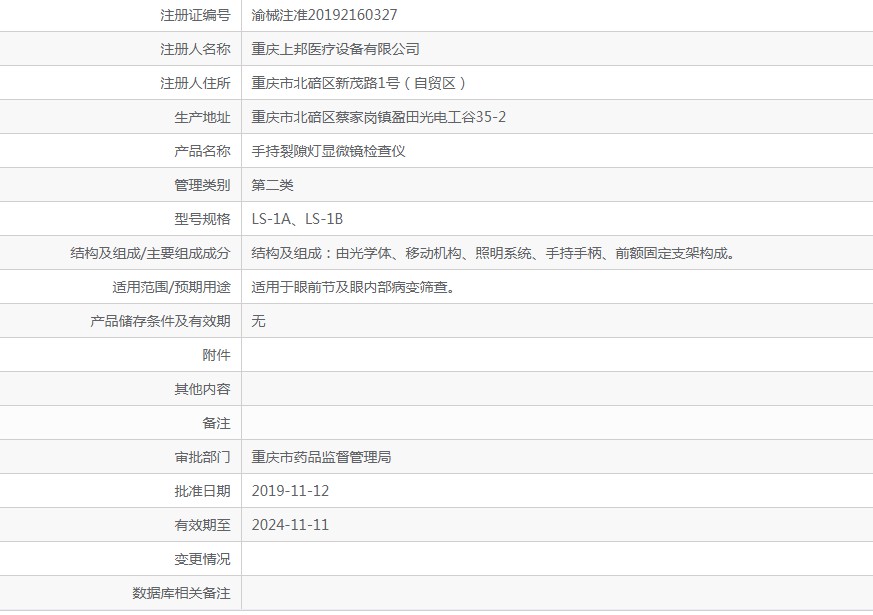The height and width of the screenshot is (615, 873).
Task: Click the model specification LS-1A、LS-1B
Action: point(297,219)
